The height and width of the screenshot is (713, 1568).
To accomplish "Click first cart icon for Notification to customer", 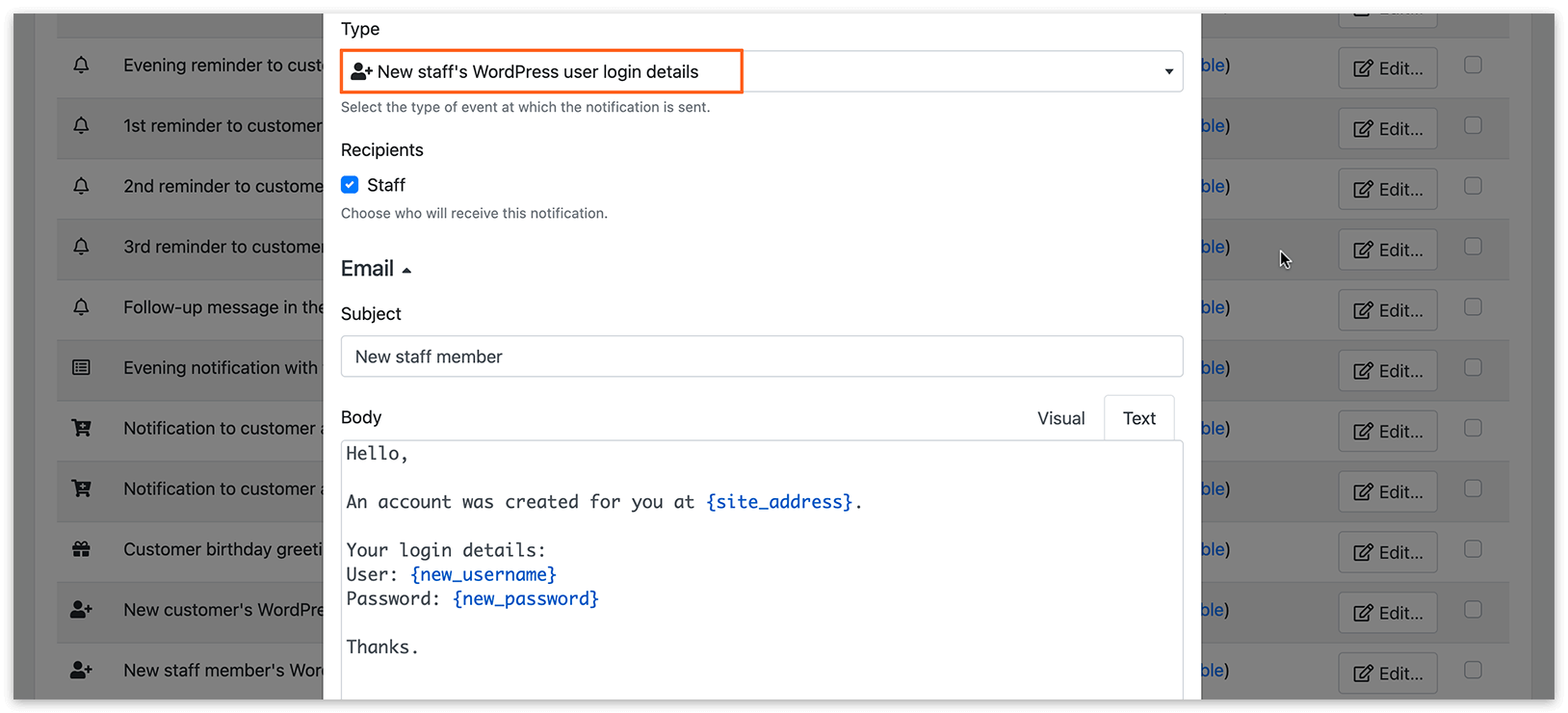I will (x=82, y=428).
